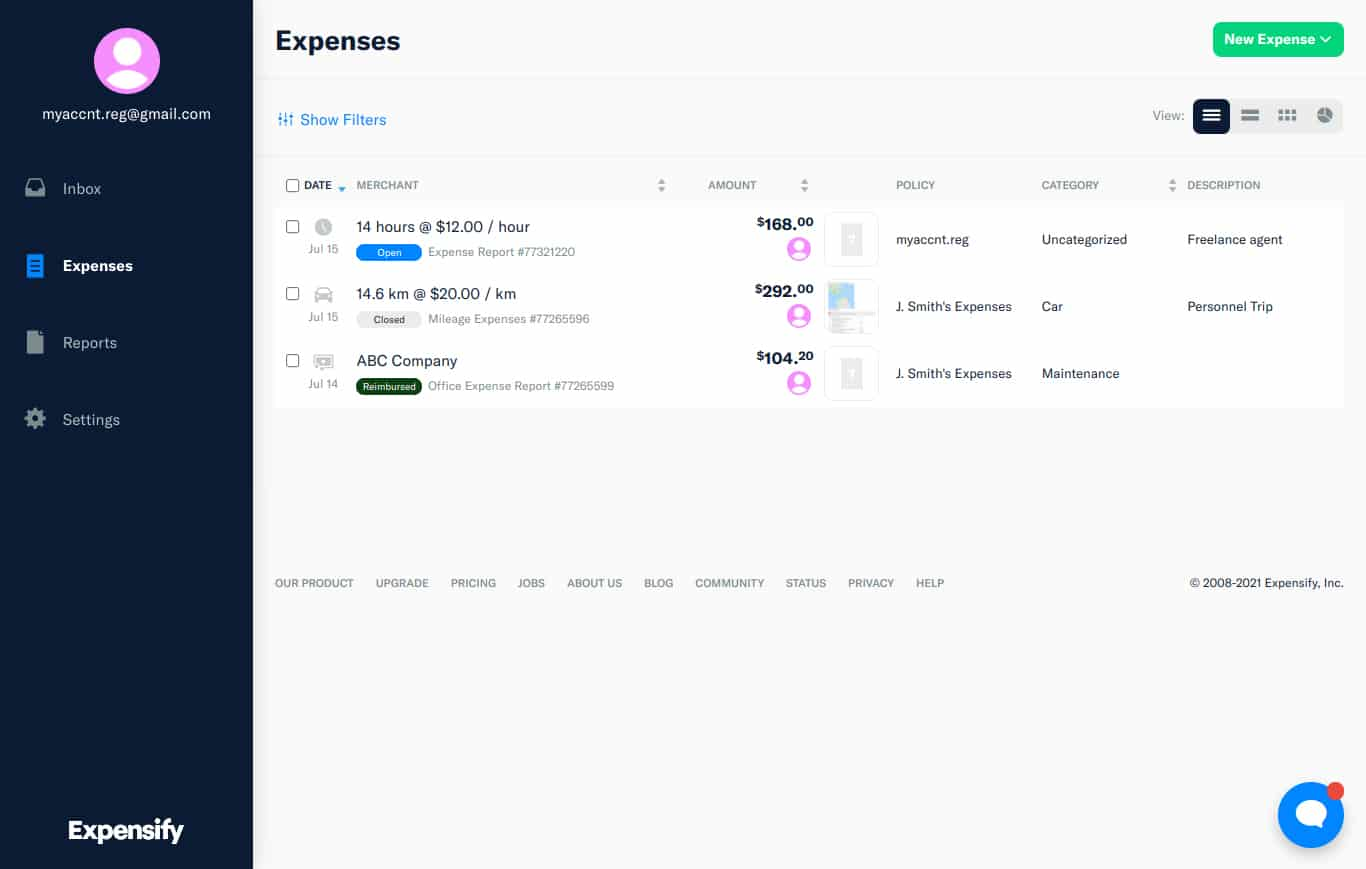Switch to the condensed list view
1366x869 pixels.
pyautogui.click(x=1249, y=115)
